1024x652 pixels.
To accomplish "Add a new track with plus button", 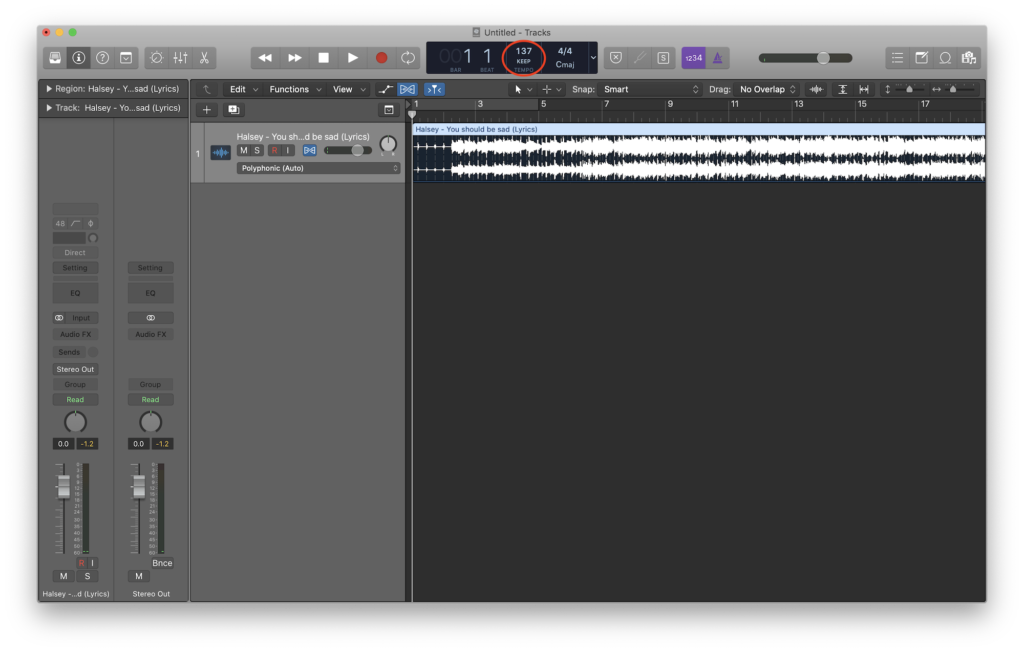I will click(x=206, y=110).
